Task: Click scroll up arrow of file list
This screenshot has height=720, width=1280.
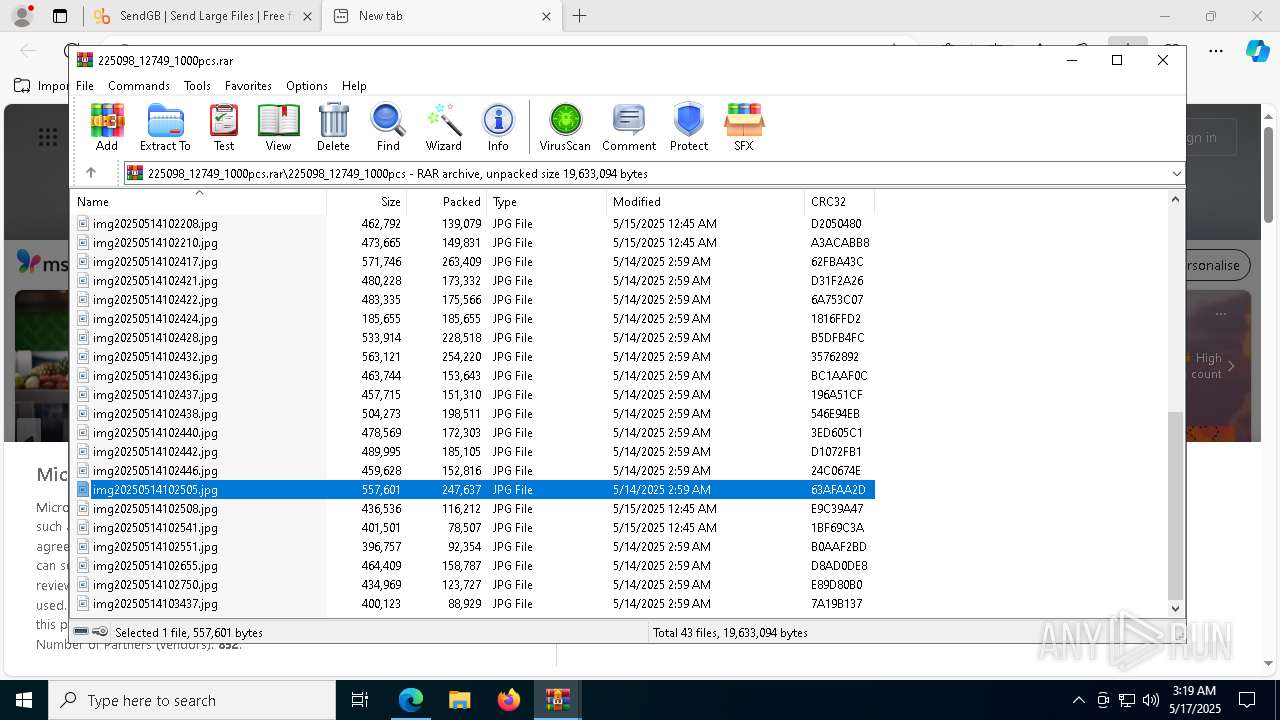Action: coord(1175,199)
